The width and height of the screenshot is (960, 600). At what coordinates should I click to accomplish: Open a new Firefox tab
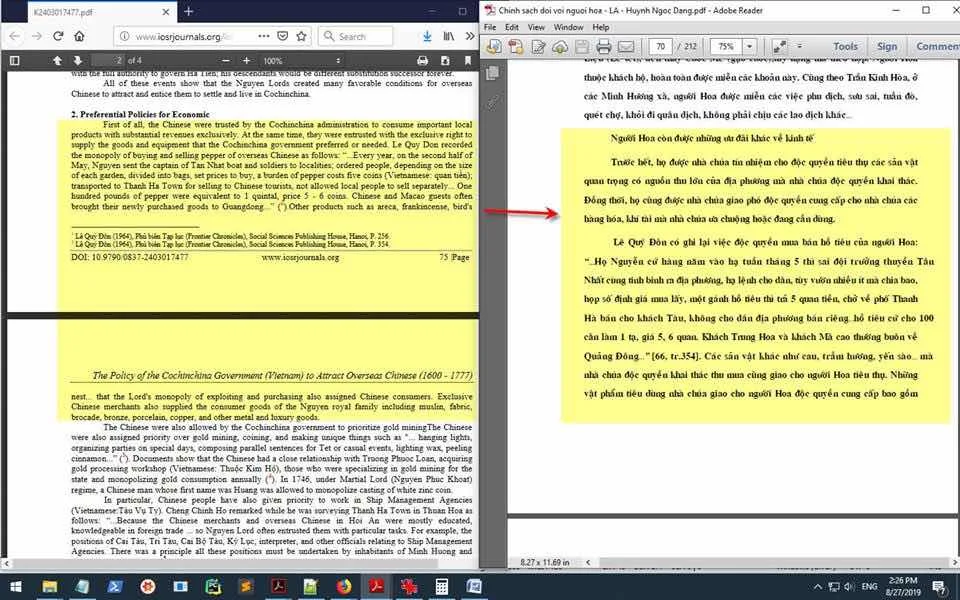[189, 12]
